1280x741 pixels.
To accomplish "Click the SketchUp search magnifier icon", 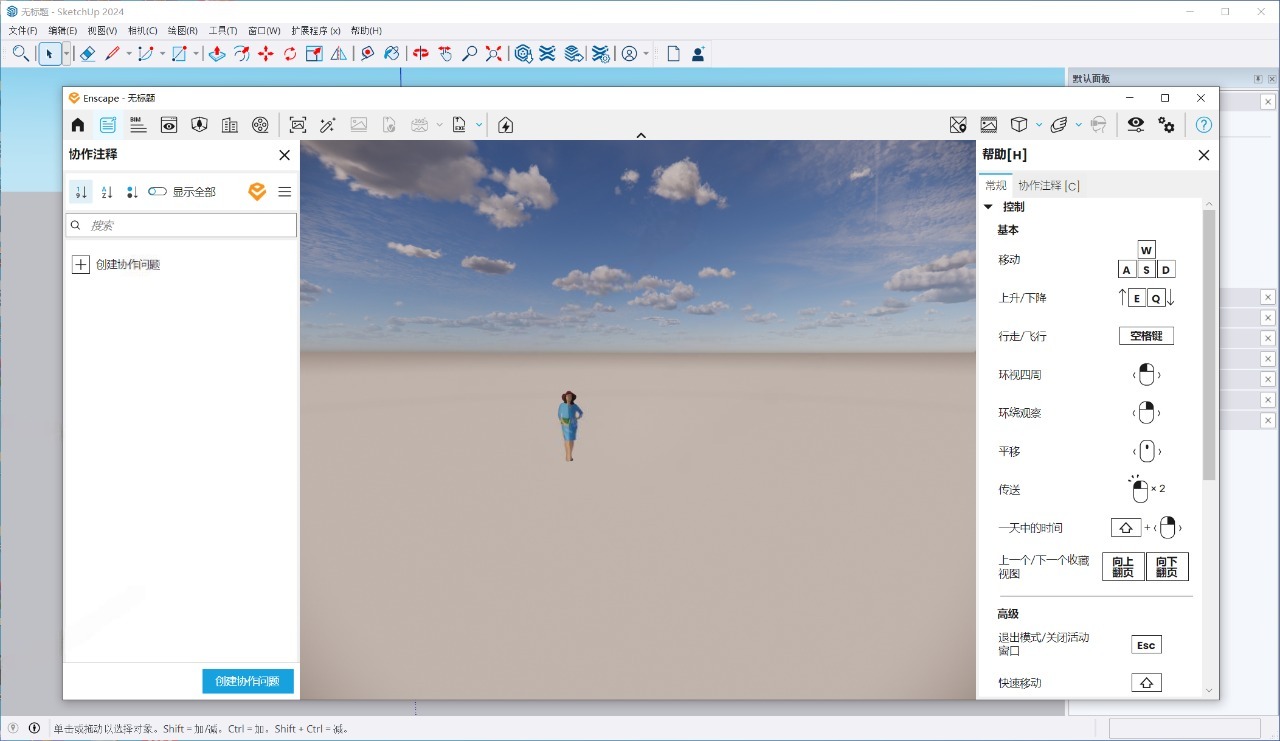I will tap(21, 54).
